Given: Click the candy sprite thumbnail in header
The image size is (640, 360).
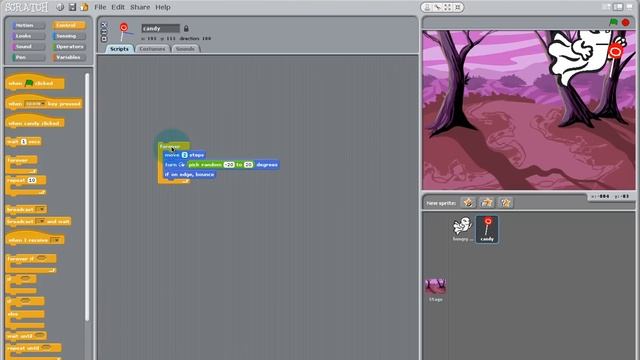Looking at the screenshot, I should [x=124, y=31].
